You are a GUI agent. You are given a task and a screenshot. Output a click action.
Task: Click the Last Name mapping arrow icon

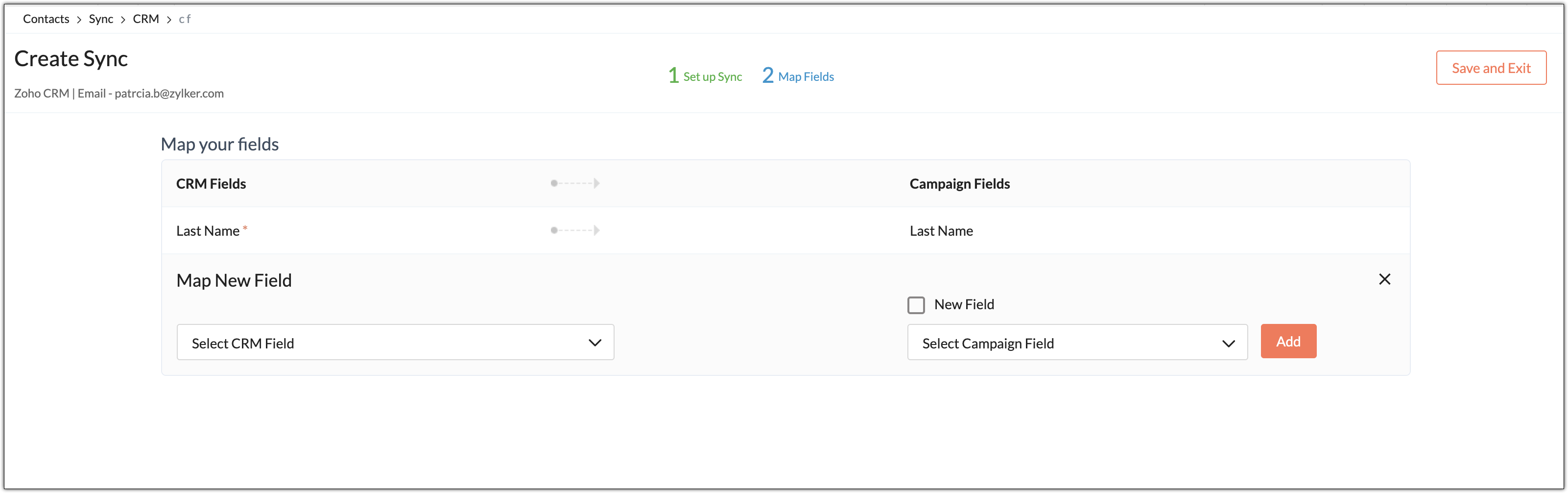coord(575,230)
